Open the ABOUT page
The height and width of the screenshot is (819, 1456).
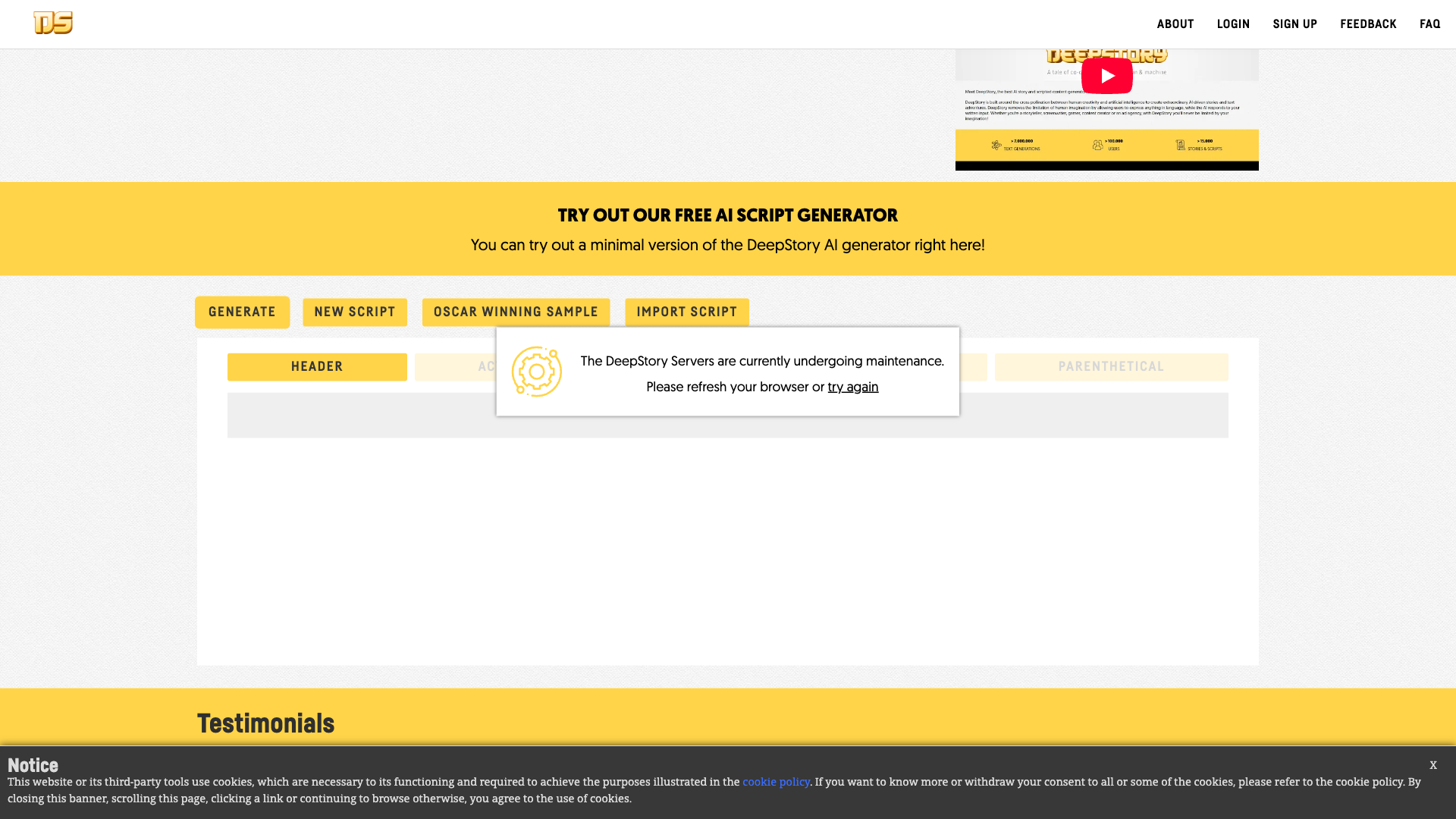[1175, 24]
